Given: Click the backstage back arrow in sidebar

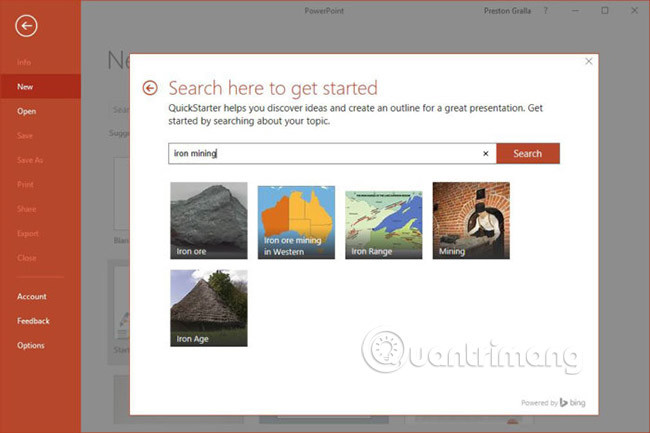Looking at the screenshot, I should [26, 26].
